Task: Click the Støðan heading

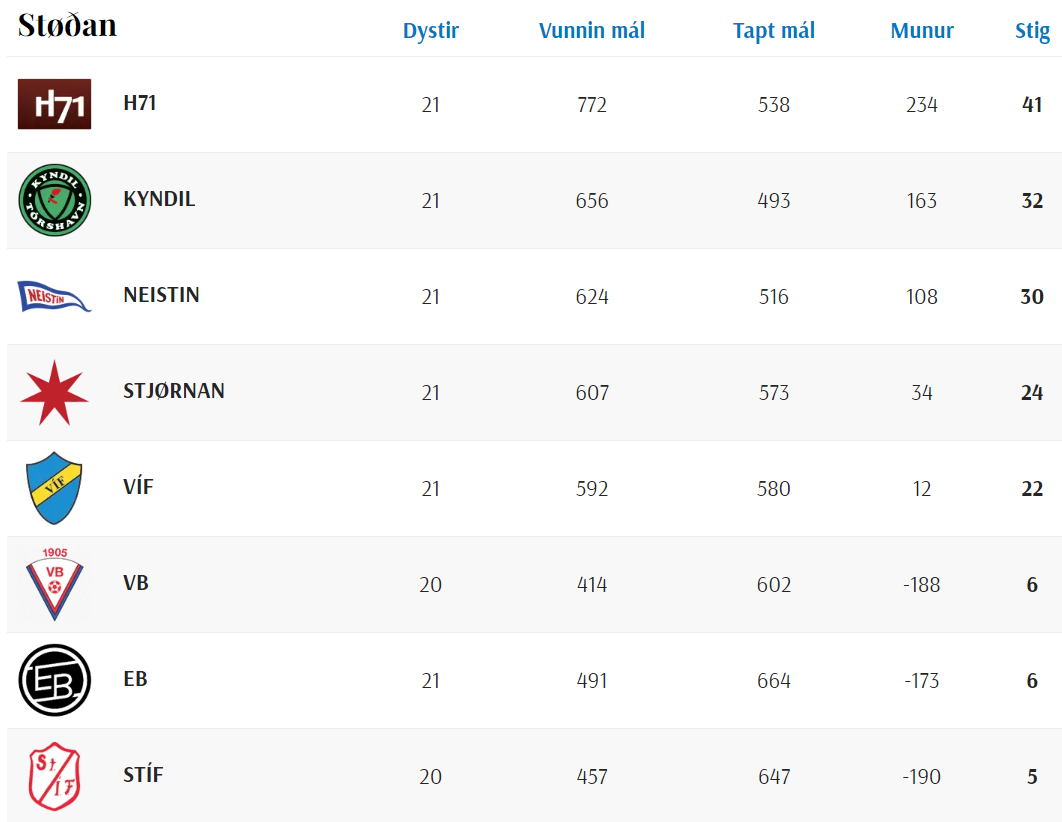Action: coord(67,26)
